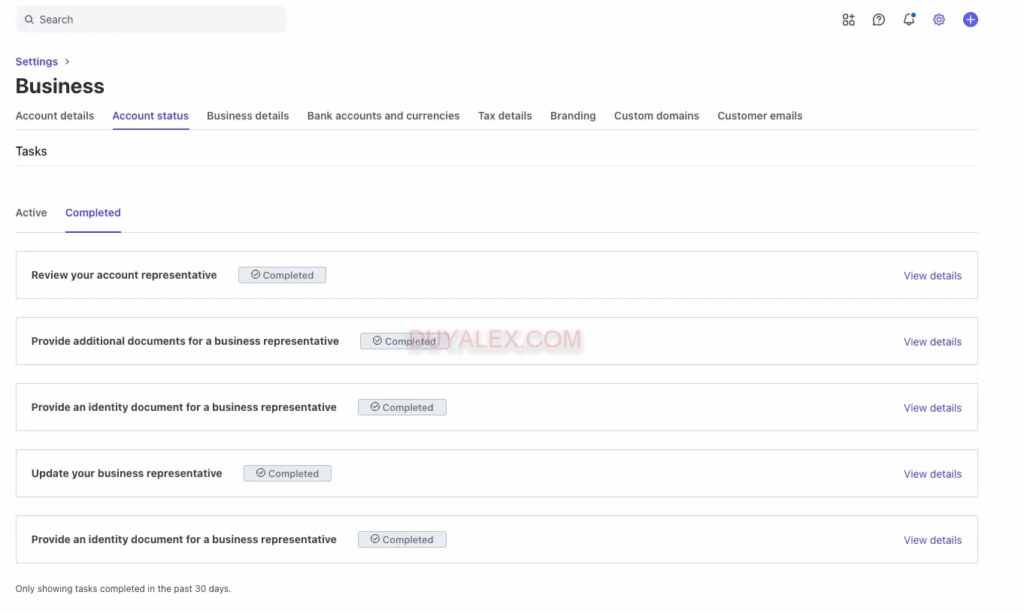Open the Branding tab
This screenshot has height=613, width=1024.
573,116
